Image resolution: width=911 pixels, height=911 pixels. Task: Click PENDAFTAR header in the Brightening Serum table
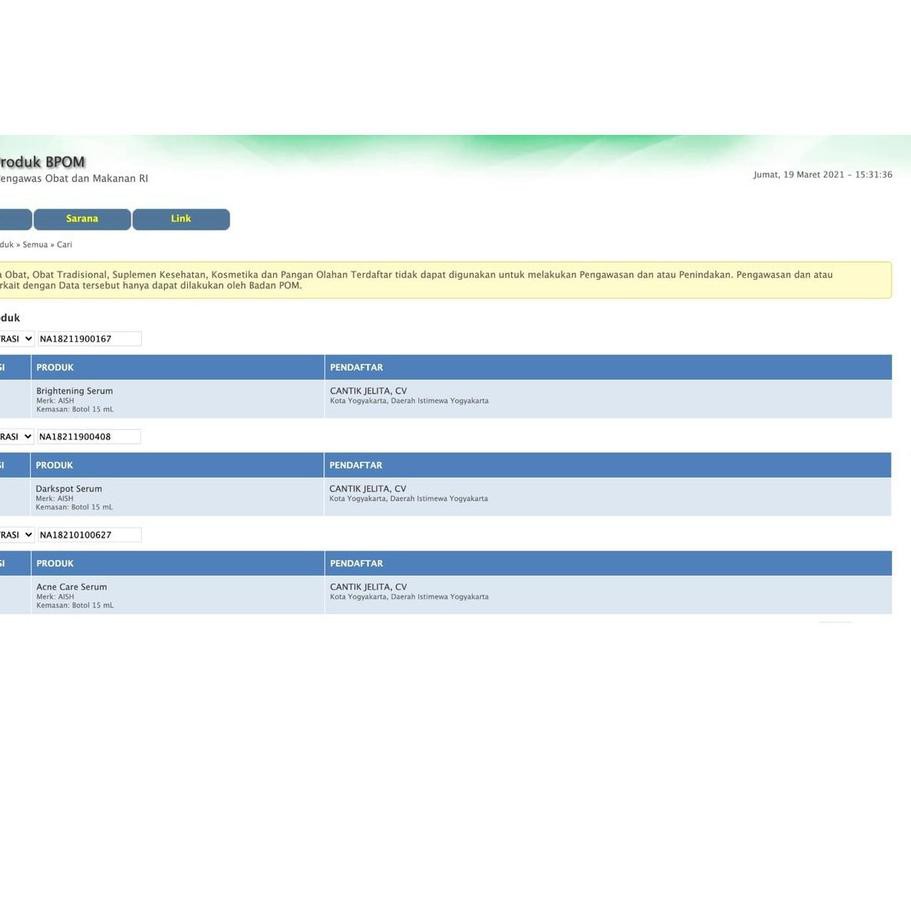tap(357, 367)
